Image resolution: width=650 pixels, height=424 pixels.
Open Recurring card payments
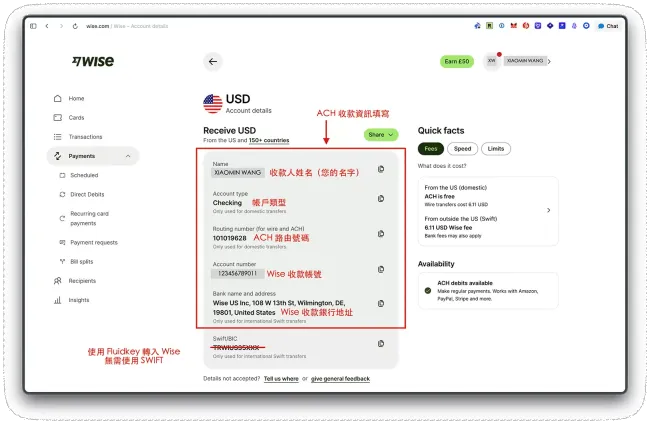pos(89,218)
